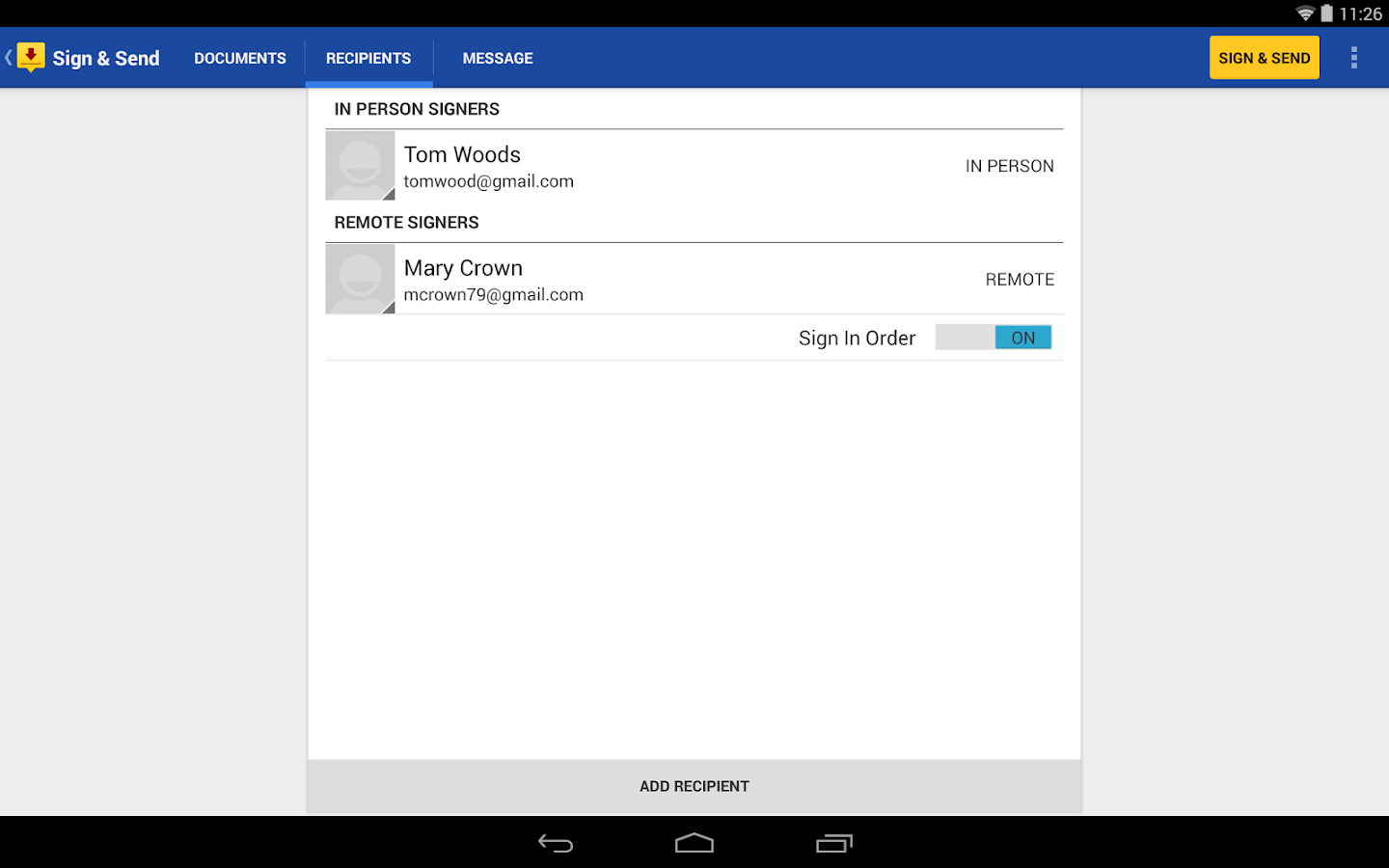The height and width of the screenshot is (868, 1389).
Task: Click the yellow Sign & Send app icon
Action: tap(29, 57)
